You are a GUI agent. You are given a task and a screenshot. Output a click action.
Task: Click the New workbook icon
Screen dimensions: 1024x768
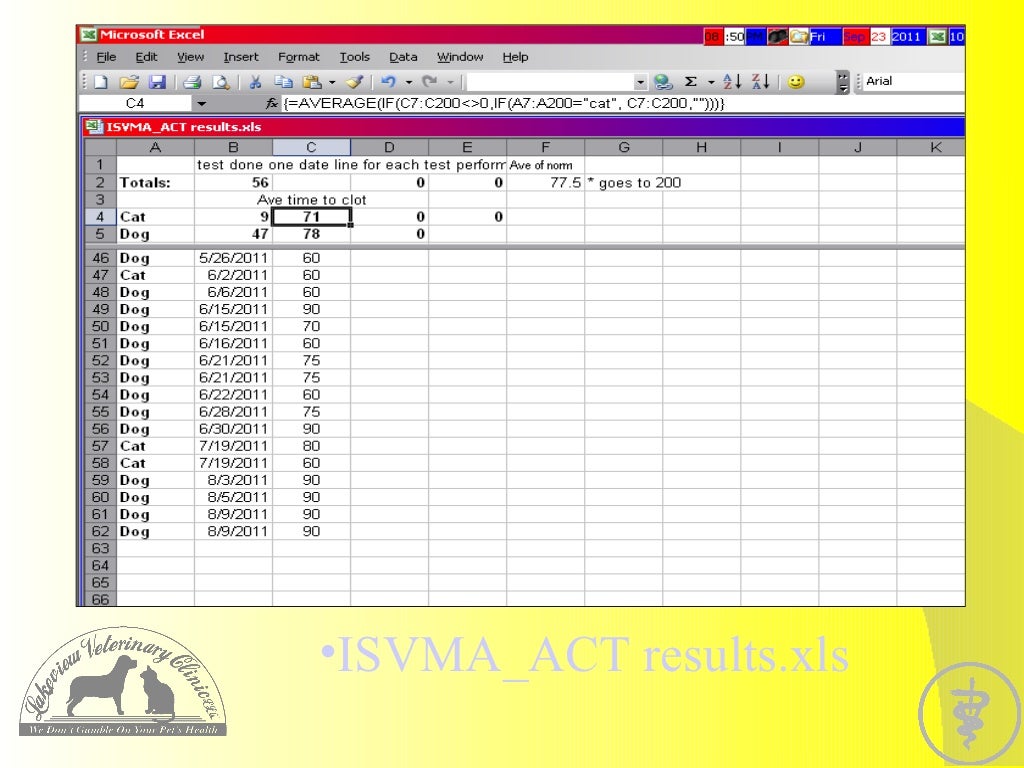[x=101, y=82]
